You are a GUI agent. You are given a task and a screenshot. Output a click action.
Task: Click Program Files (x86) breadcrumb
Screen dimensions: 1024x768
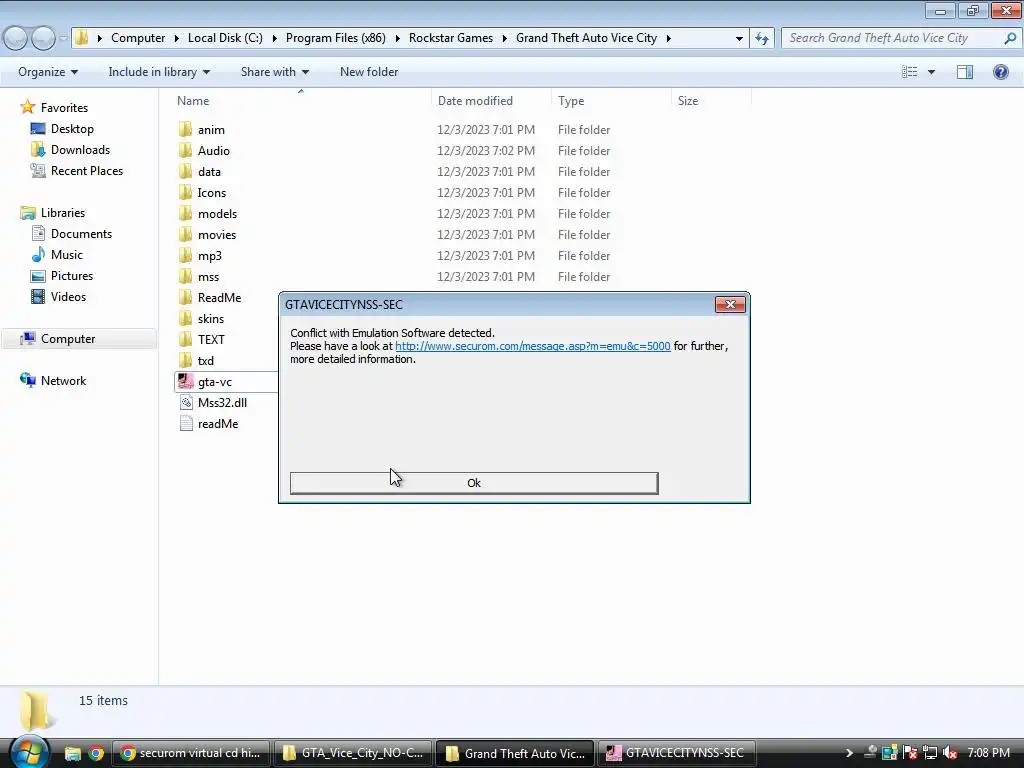click(336, 38)
